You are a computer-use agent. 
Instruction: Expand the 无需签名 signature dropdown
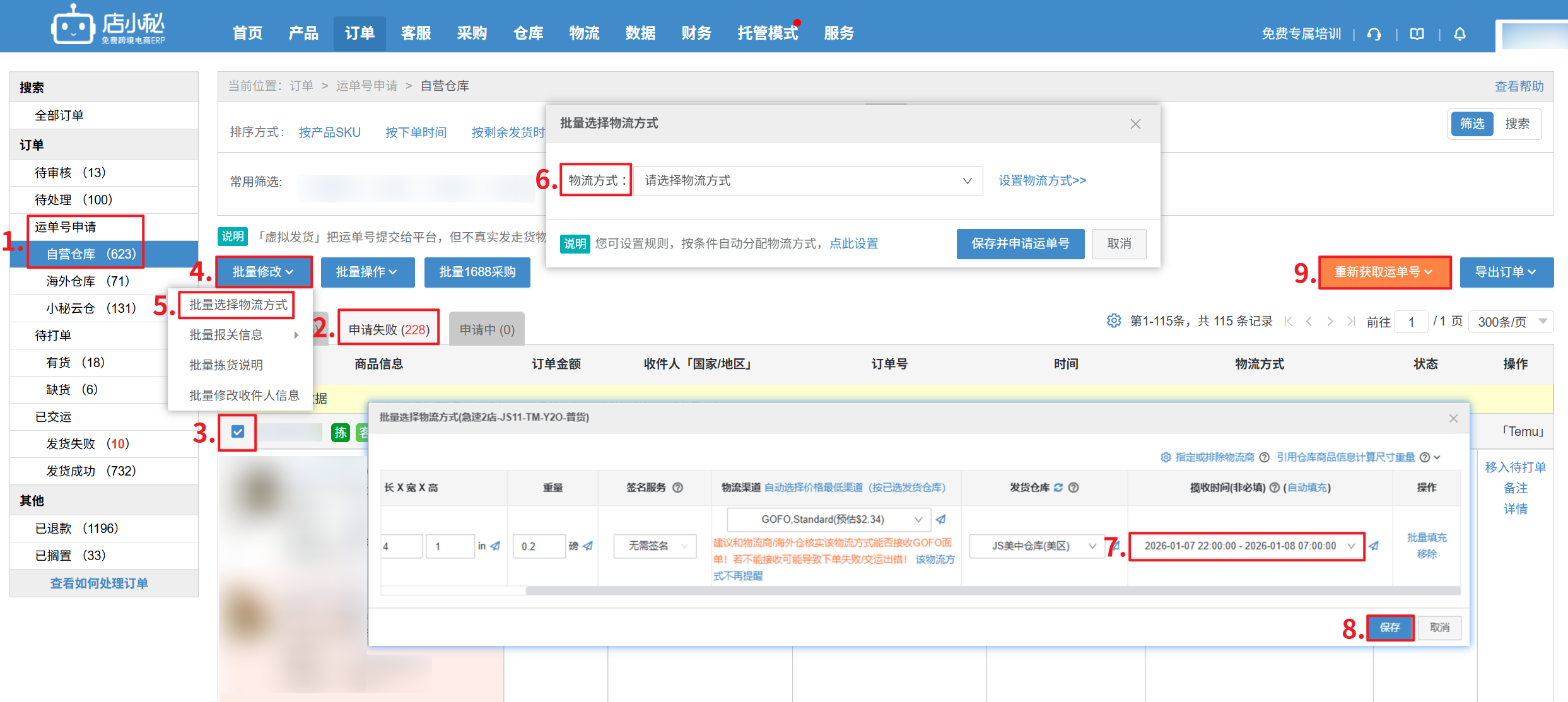point(655,546)
